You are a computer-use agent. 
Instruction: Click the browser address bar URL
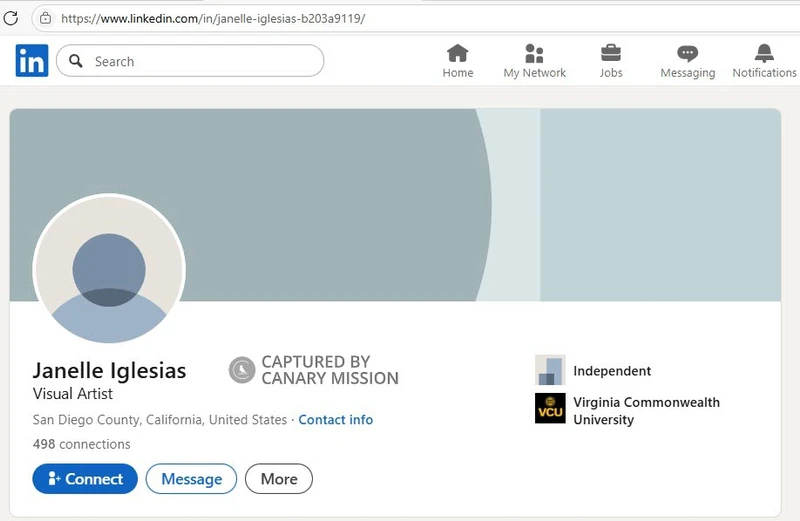[213, 19]
